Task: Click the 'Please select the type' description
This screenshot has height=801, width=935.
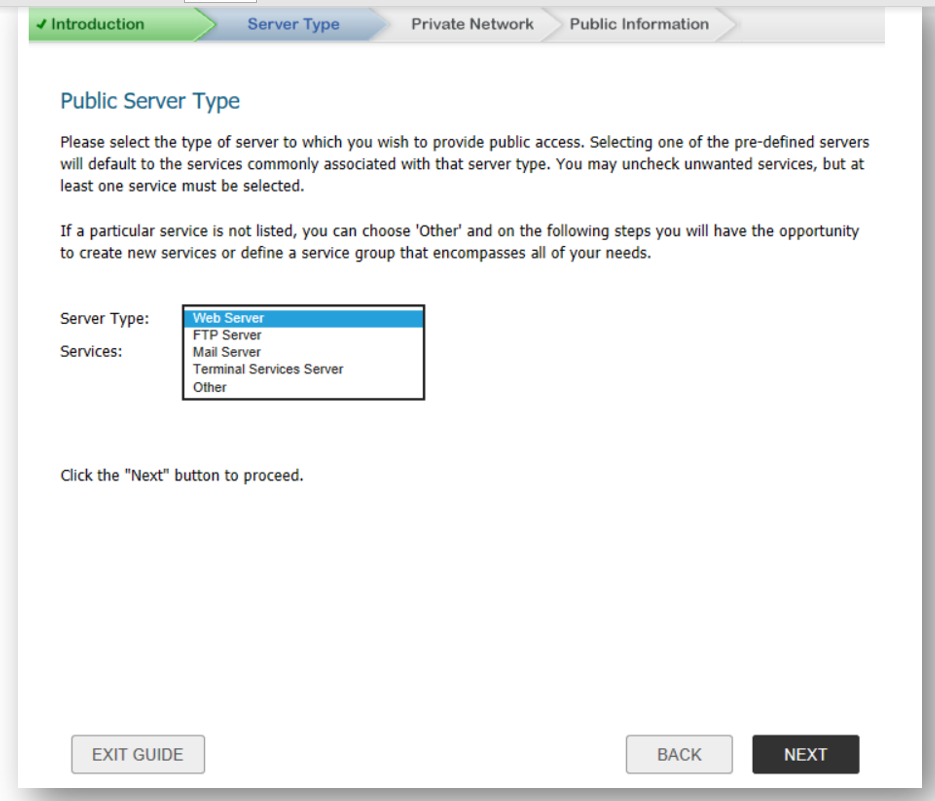Action: coord(464,164)
